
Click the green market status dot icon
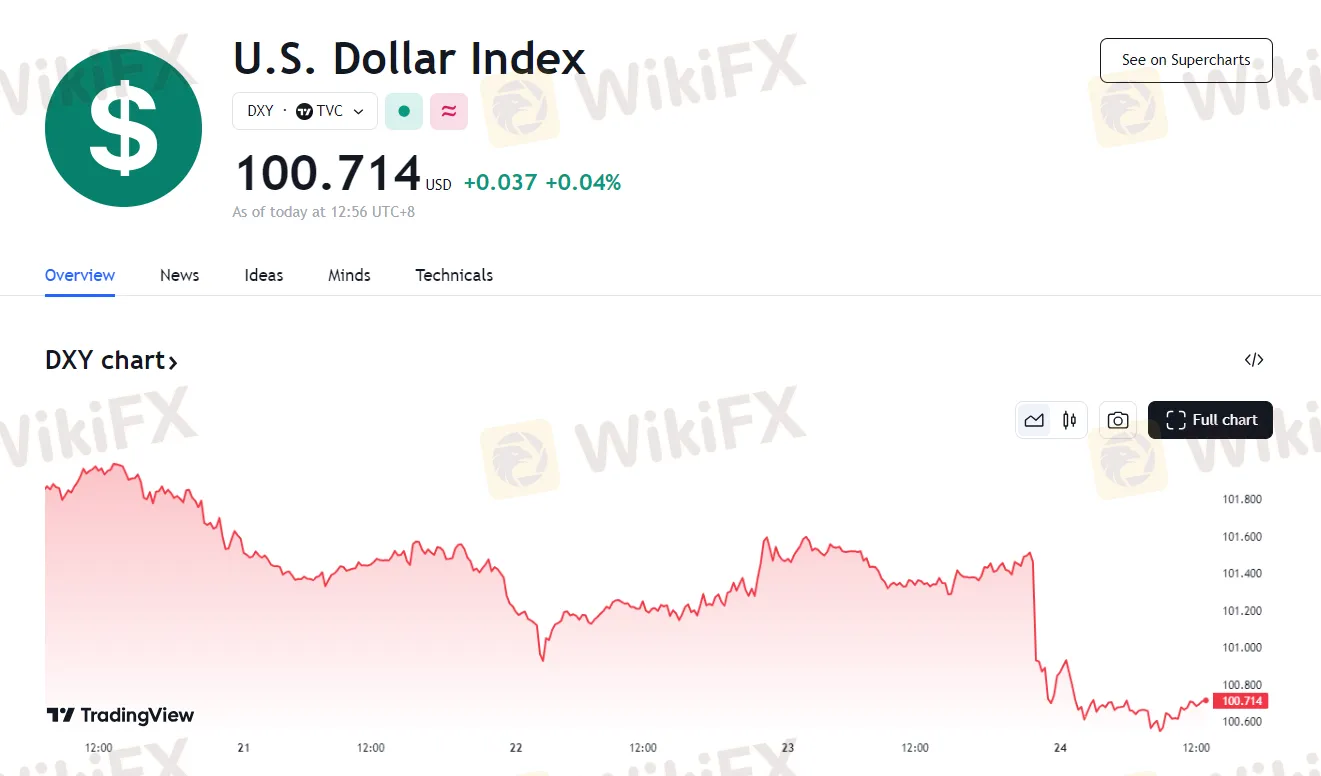pos(404,111)
